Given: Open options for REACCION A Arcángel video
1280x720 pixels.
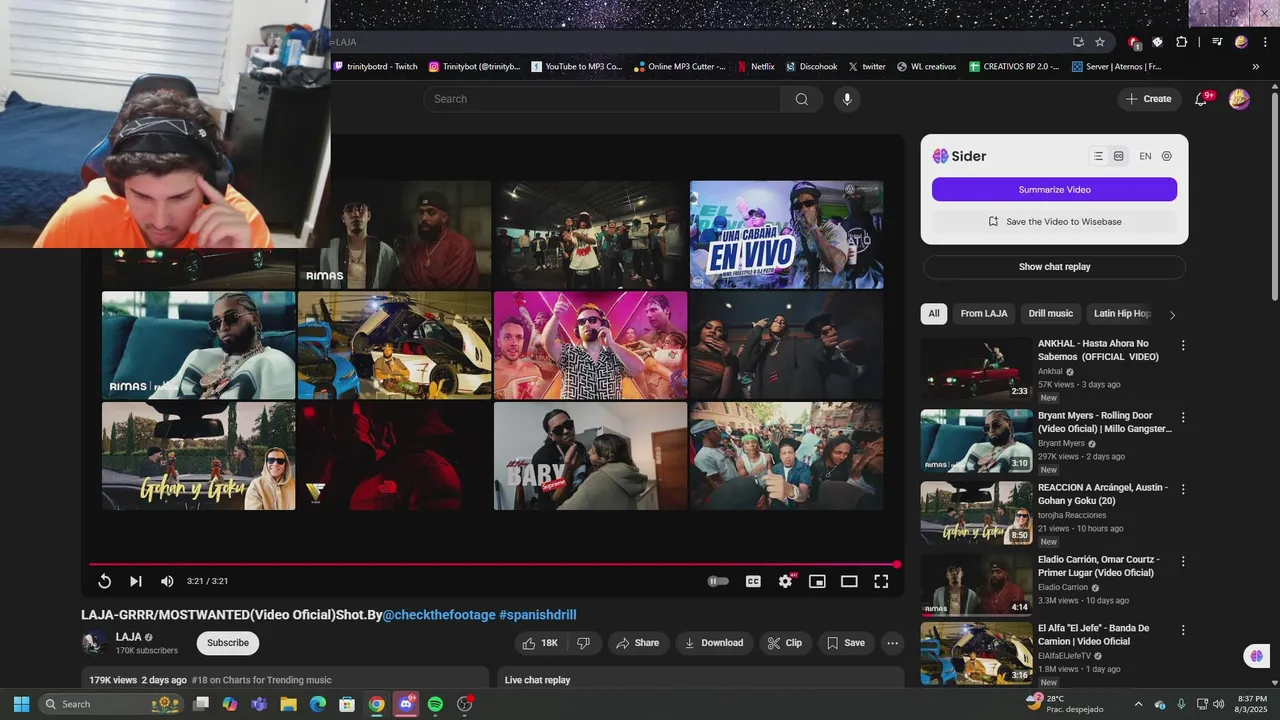Looking at the screenshot, I should point(1183,489).
